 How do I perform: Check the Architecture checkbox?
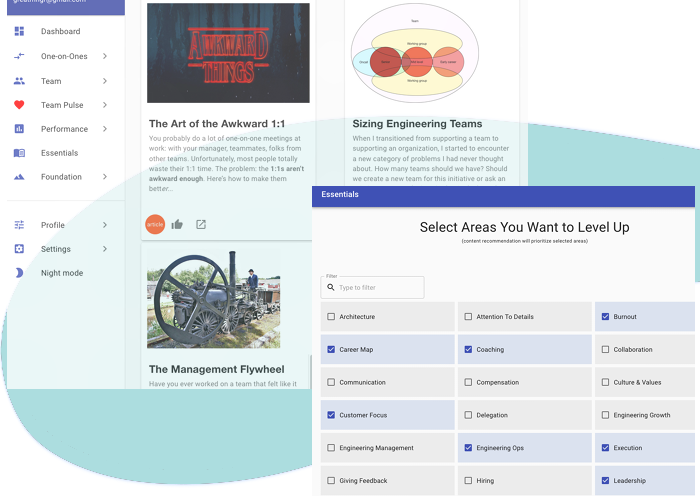[332, 317]
